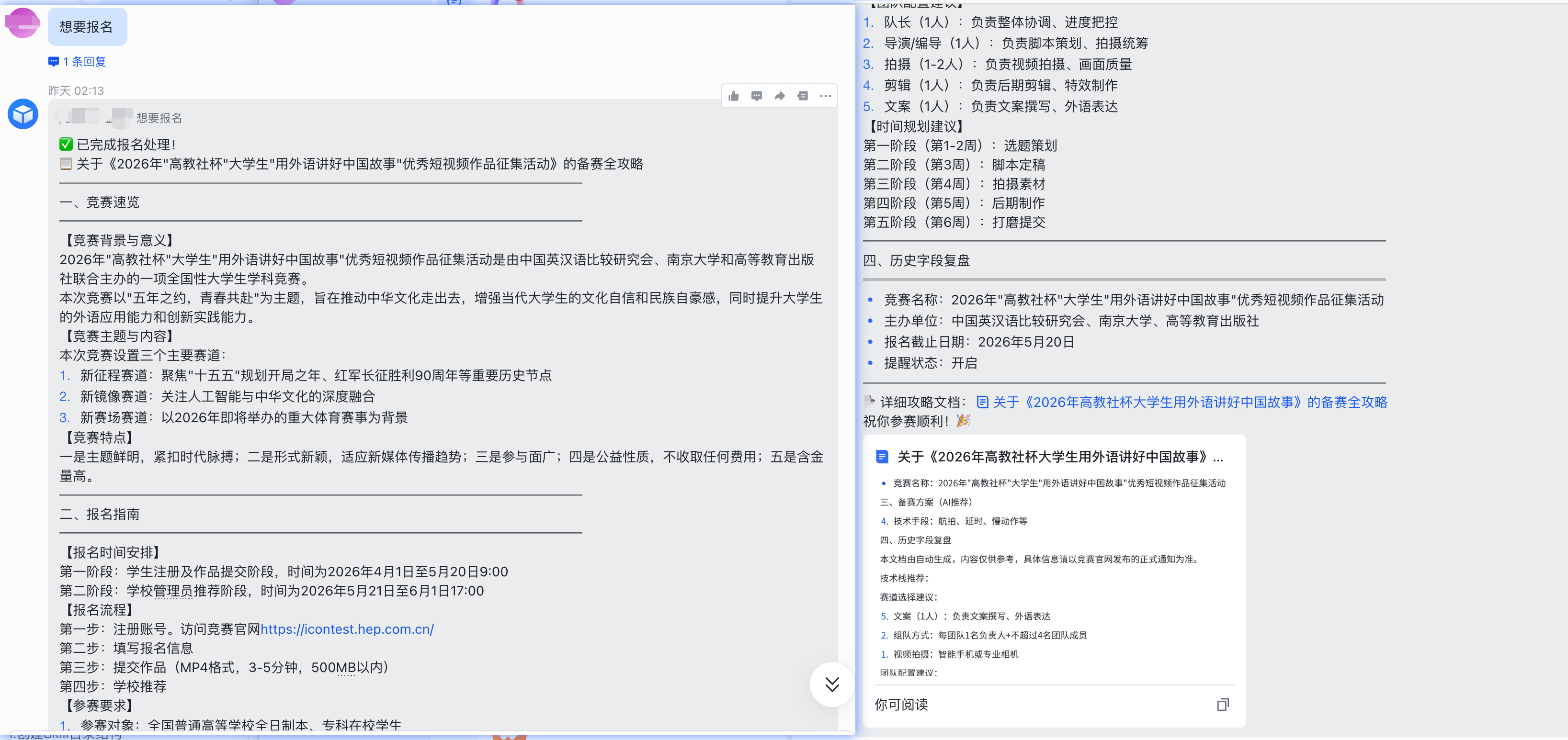Click list item '新镜像赛道'

pyautogui.click(x=217, y=397)
